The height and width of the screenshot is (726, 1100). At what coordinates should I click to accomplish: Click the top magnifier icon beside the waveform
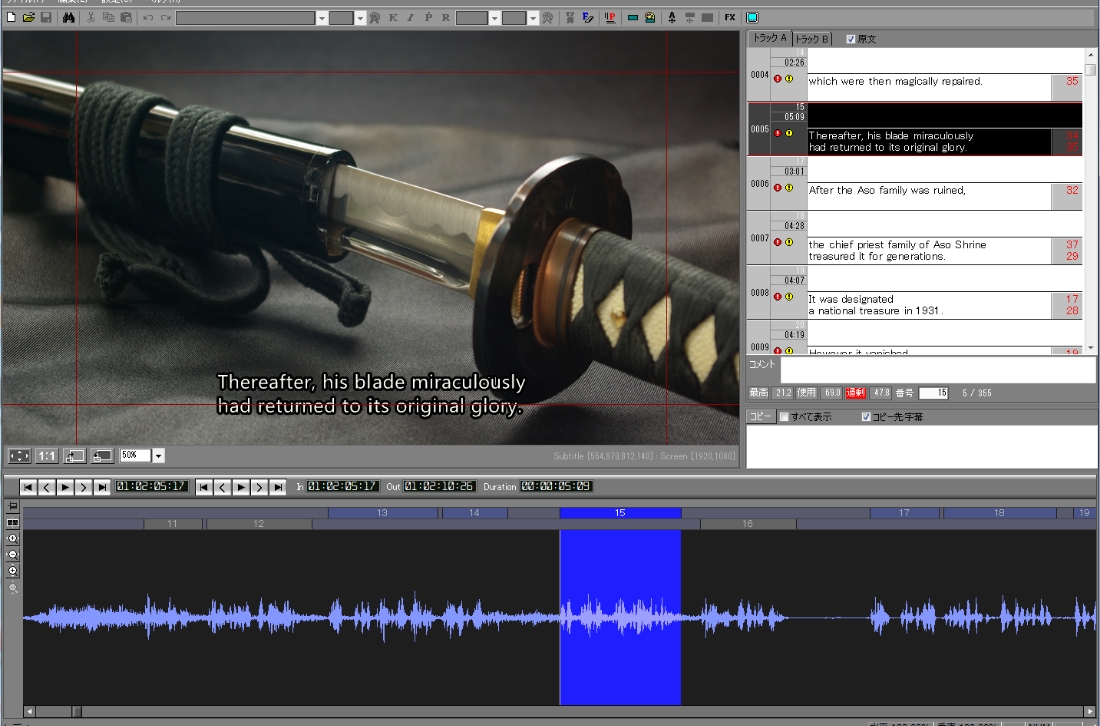tap(13, 539)
